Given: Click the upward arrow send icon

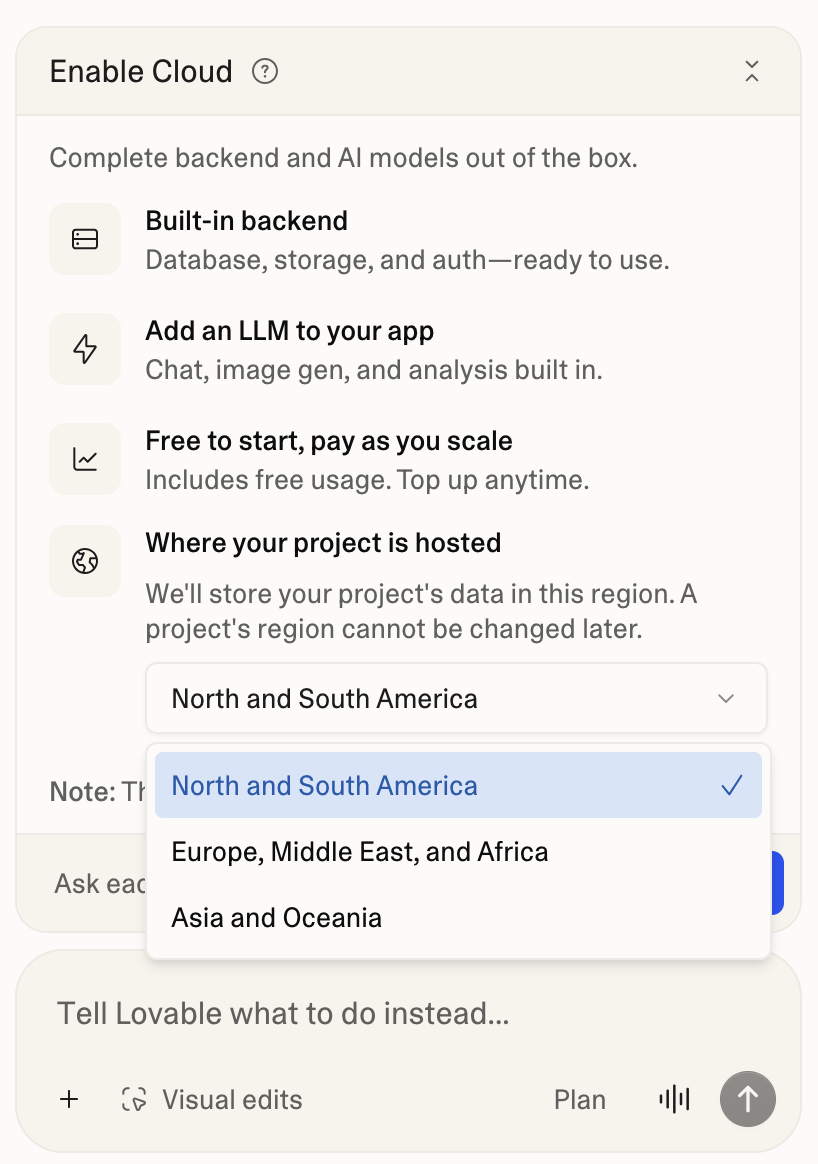Looking at the screenshot, I should [747, 1099].
